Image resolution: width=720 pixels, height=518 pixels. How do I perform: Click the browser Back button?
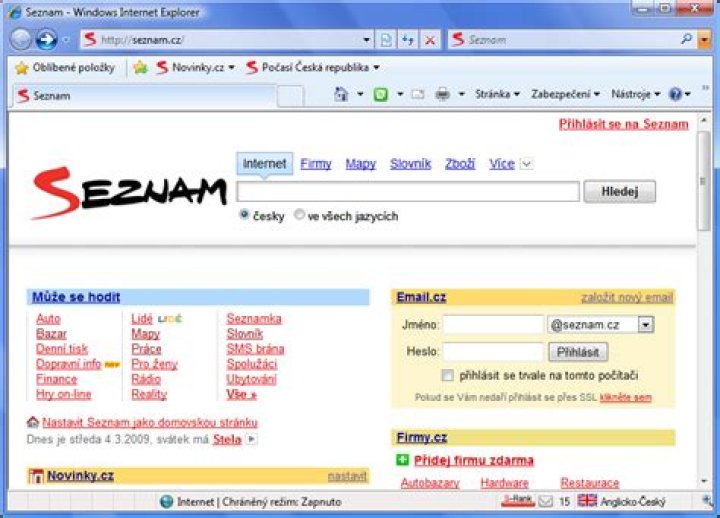21,39
